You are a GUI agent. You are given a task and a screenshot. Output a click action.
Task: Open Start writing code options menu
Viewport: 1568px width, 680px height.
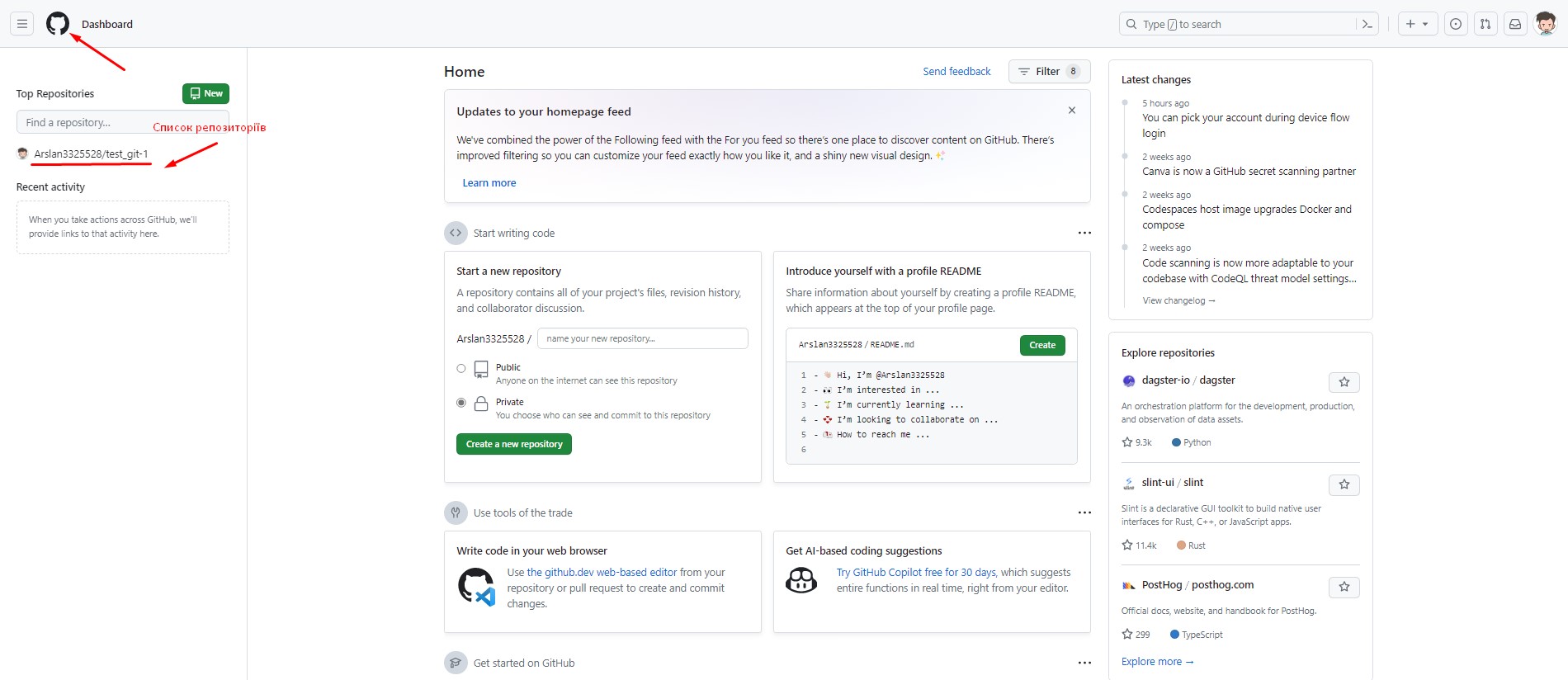pyautogui.click(x=1084, y=233)
